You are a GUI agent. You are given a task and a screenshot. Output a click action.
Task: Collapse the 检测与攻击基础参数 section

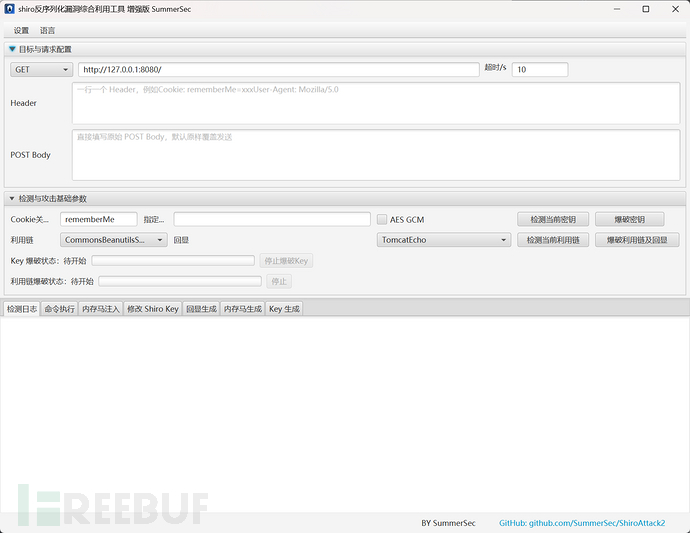point(12,198)
